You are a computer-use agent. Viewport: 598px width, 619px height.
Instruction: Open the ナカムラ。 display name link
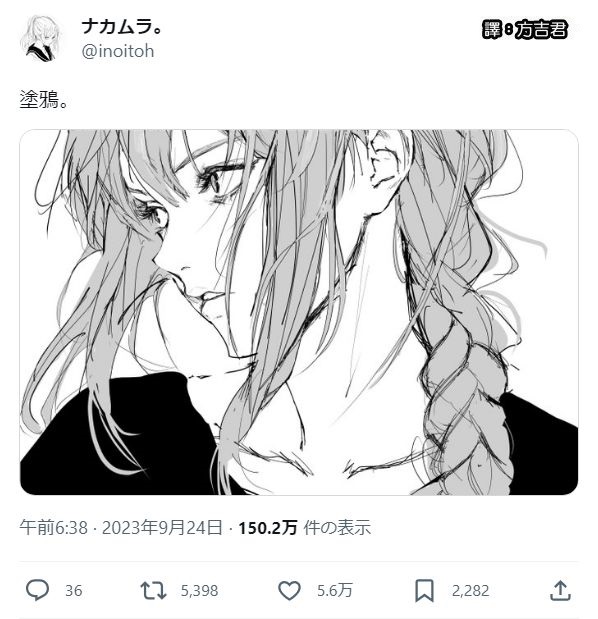coord(122,27)
